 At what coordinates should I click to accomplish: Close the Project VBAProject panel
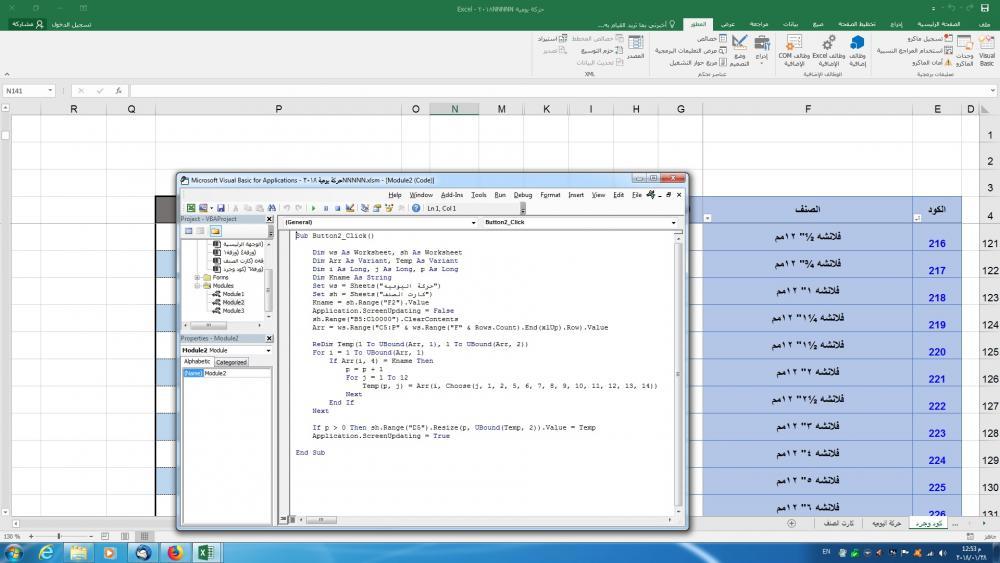pyautogui.click(x=269, y=219)
